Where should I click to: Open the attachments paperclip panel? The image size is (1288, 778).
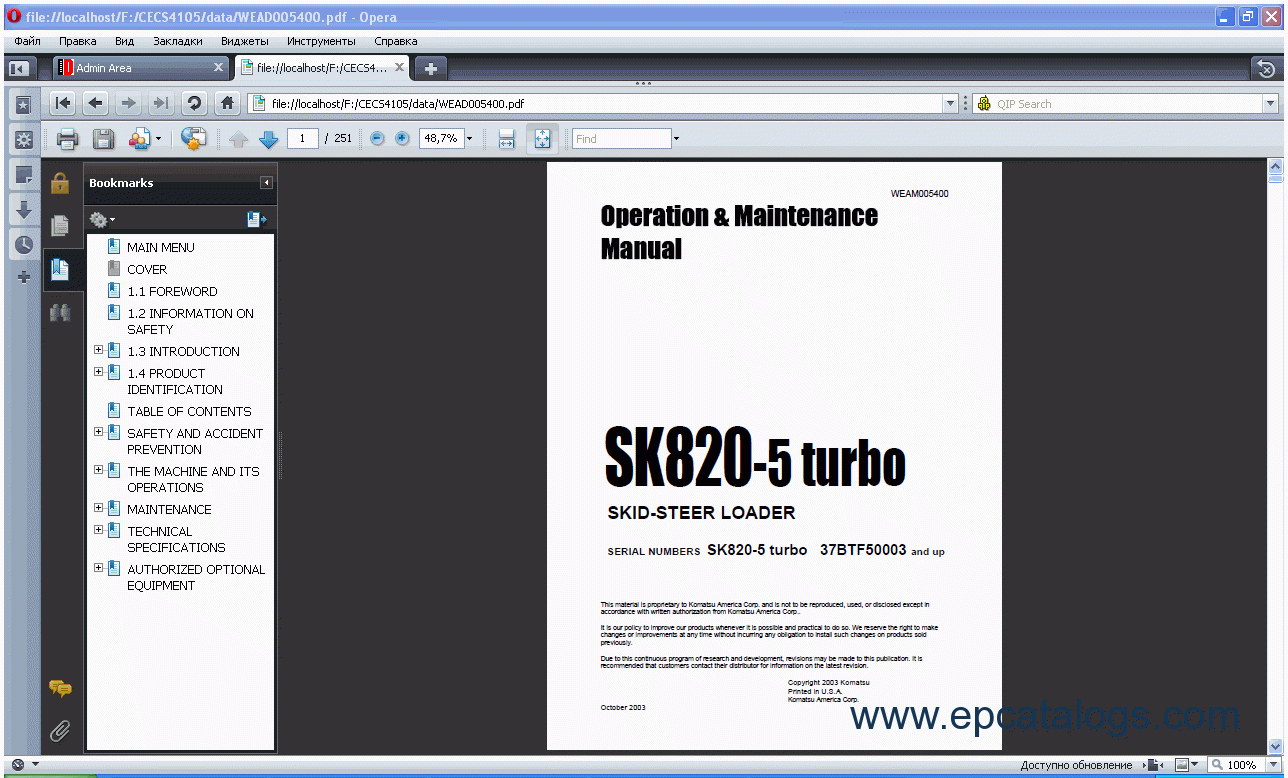tap(60, 731)
